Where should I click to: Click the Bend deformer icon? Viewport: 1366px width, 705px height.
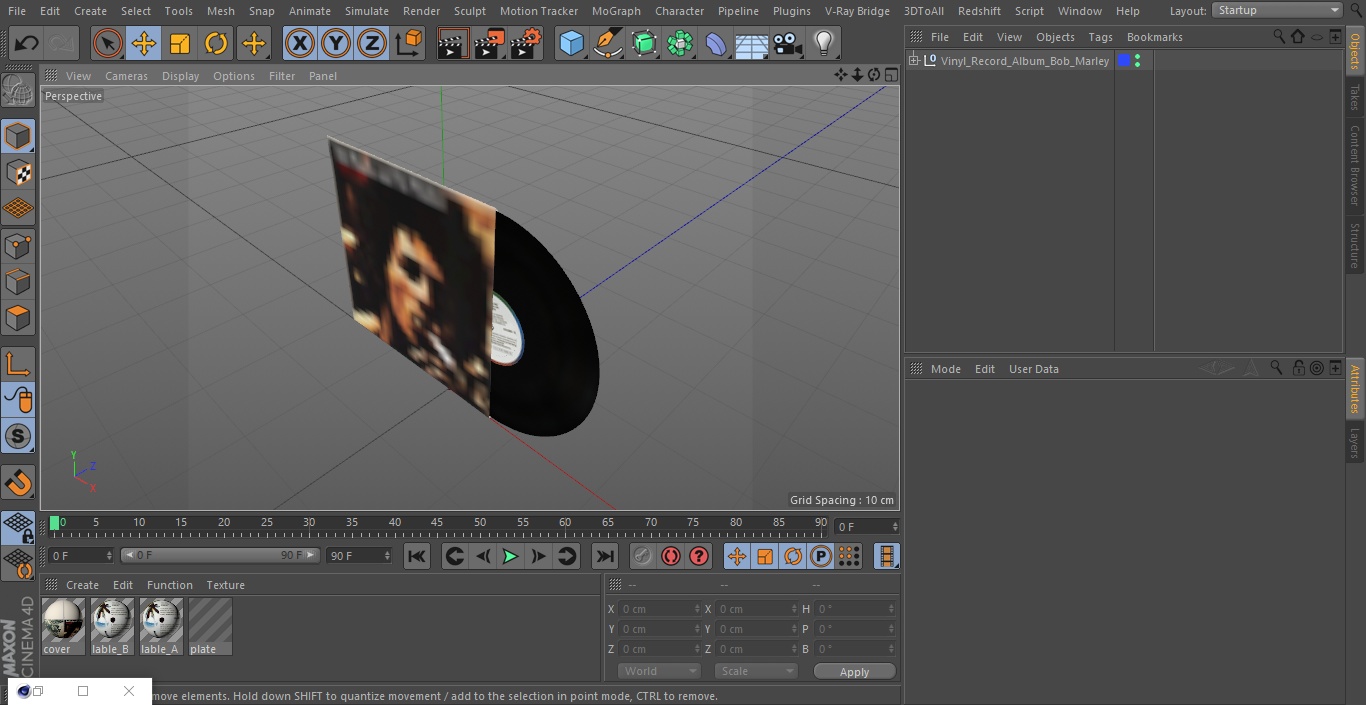716,43
